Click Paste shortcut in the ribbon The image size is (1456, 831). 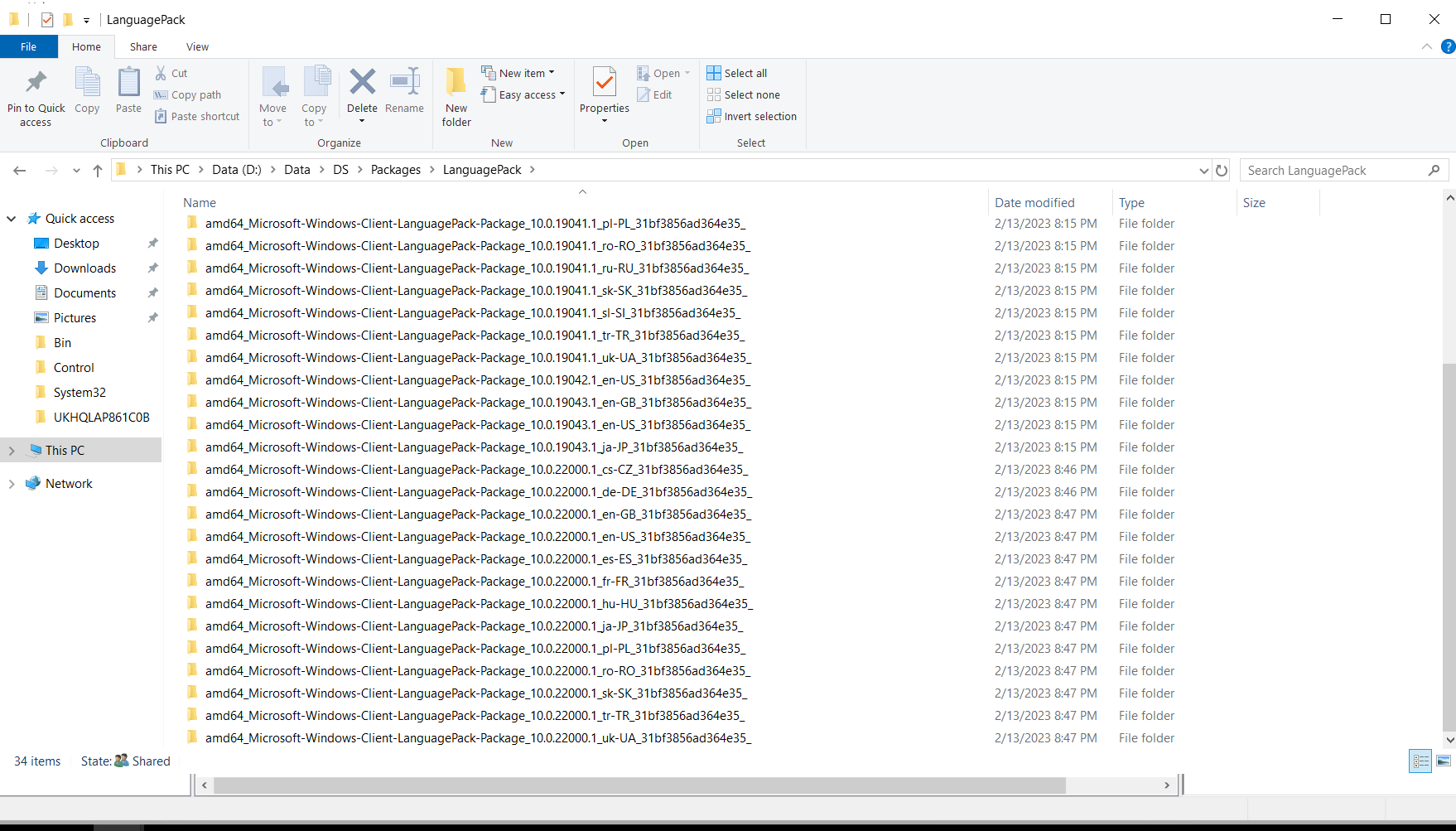[x=197, y=116]
